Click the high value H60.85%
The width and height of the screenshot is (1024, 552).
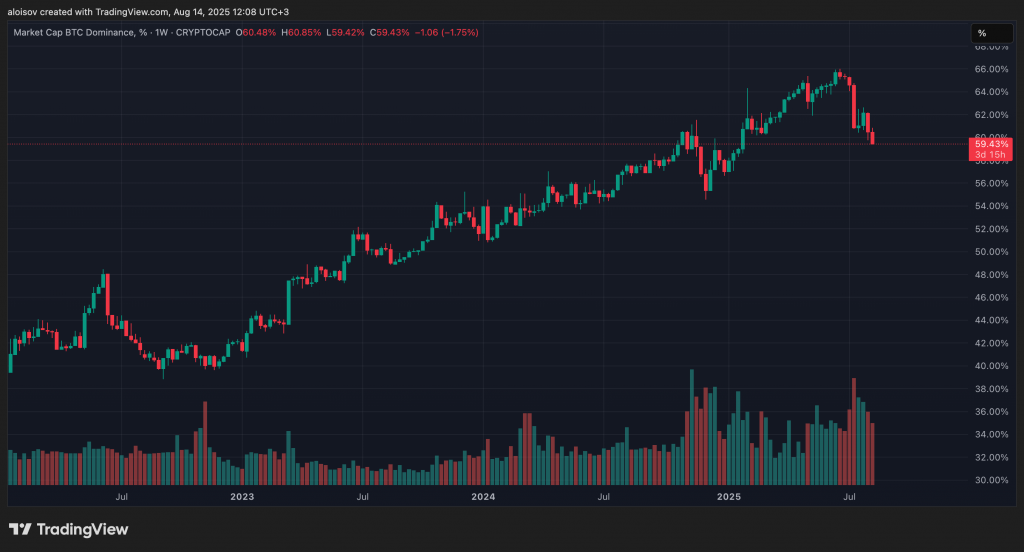(x=301, y=33)
